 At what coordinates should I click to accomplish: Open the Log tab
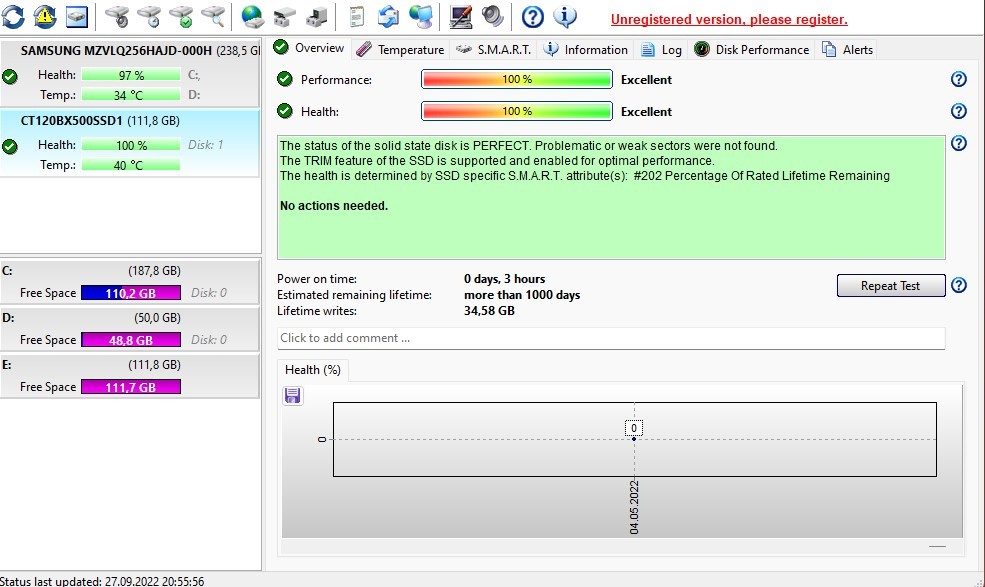tap(661, 50)
